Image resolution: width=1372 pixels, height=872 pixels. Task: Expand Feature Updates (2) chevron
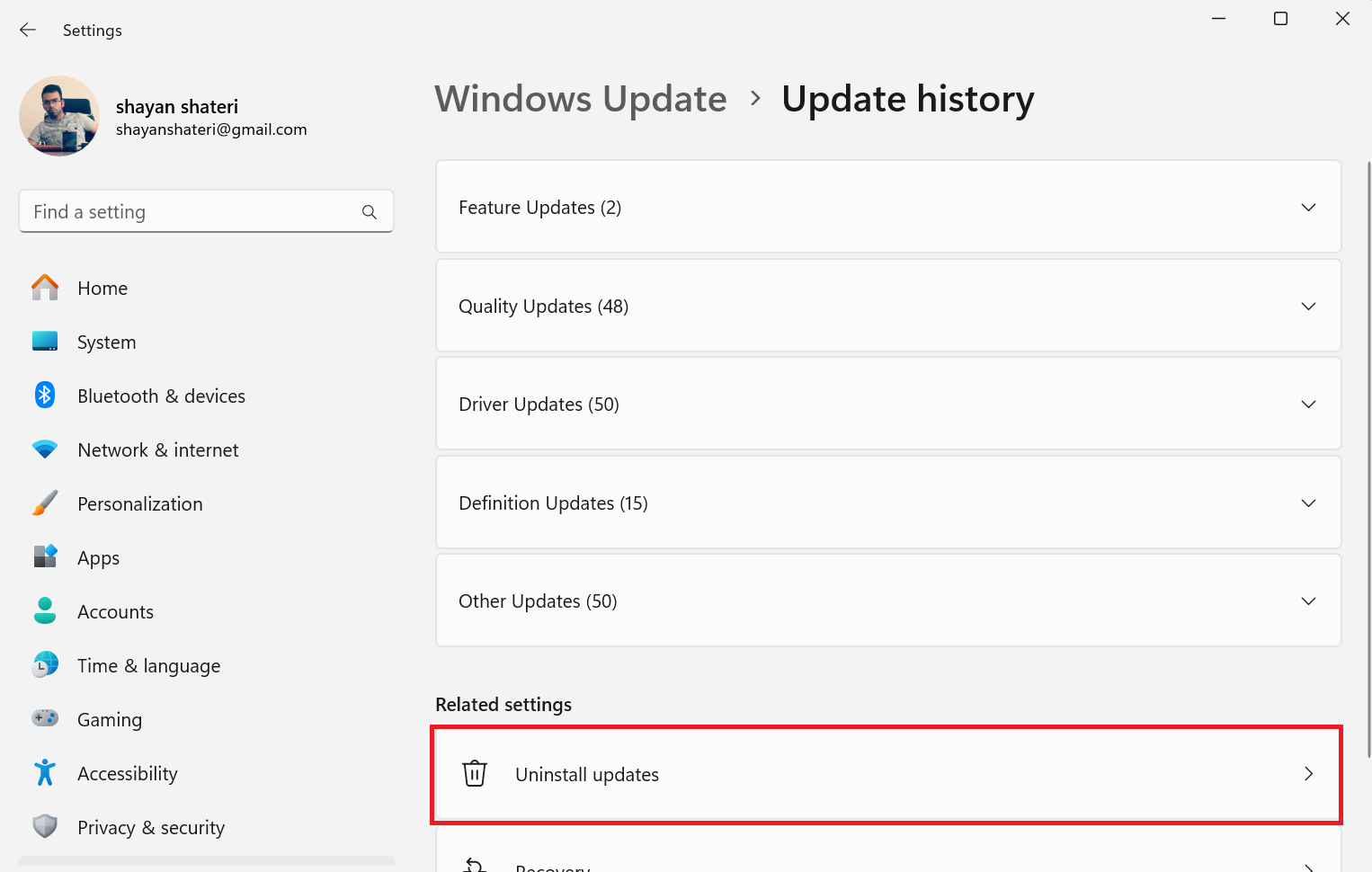click(1308, 208)
